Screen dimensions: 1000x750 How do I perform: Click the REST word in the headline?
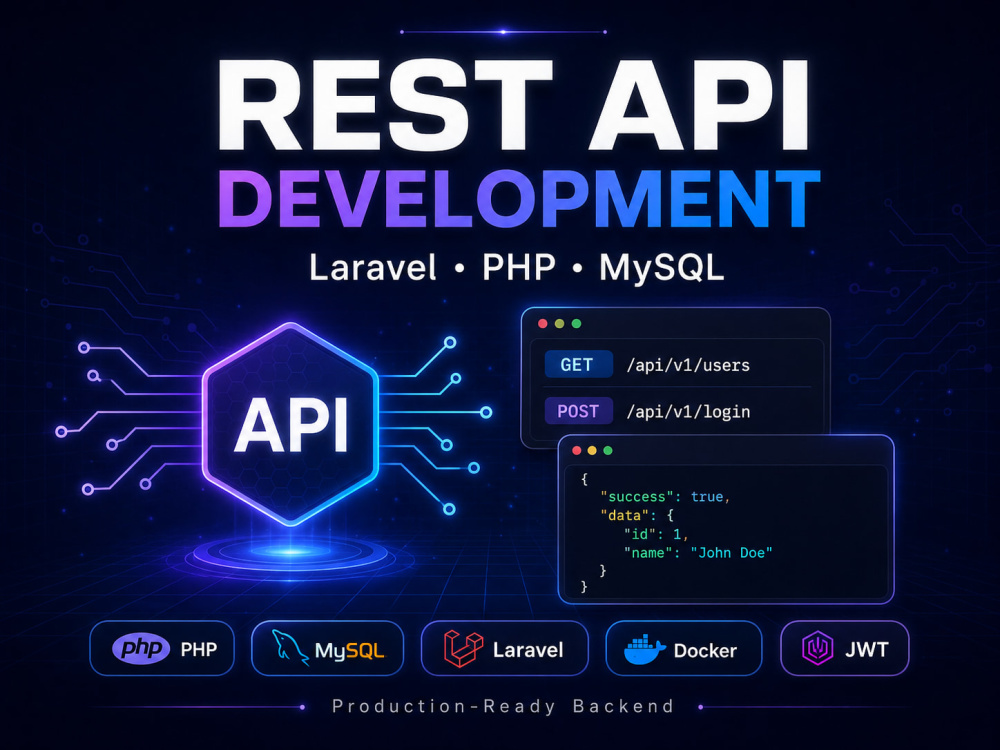pyautogui.click(x=385, y=105)
